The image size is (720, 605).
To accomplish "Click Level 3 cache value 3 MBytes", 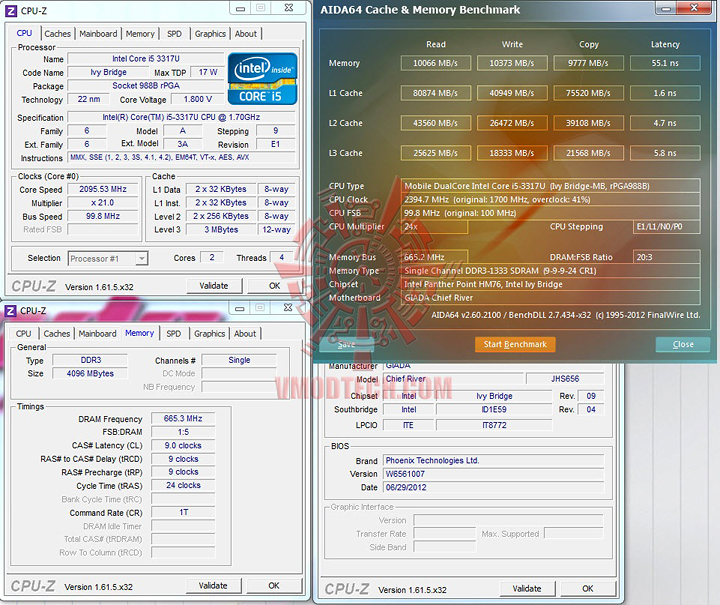I will (221, 230).
